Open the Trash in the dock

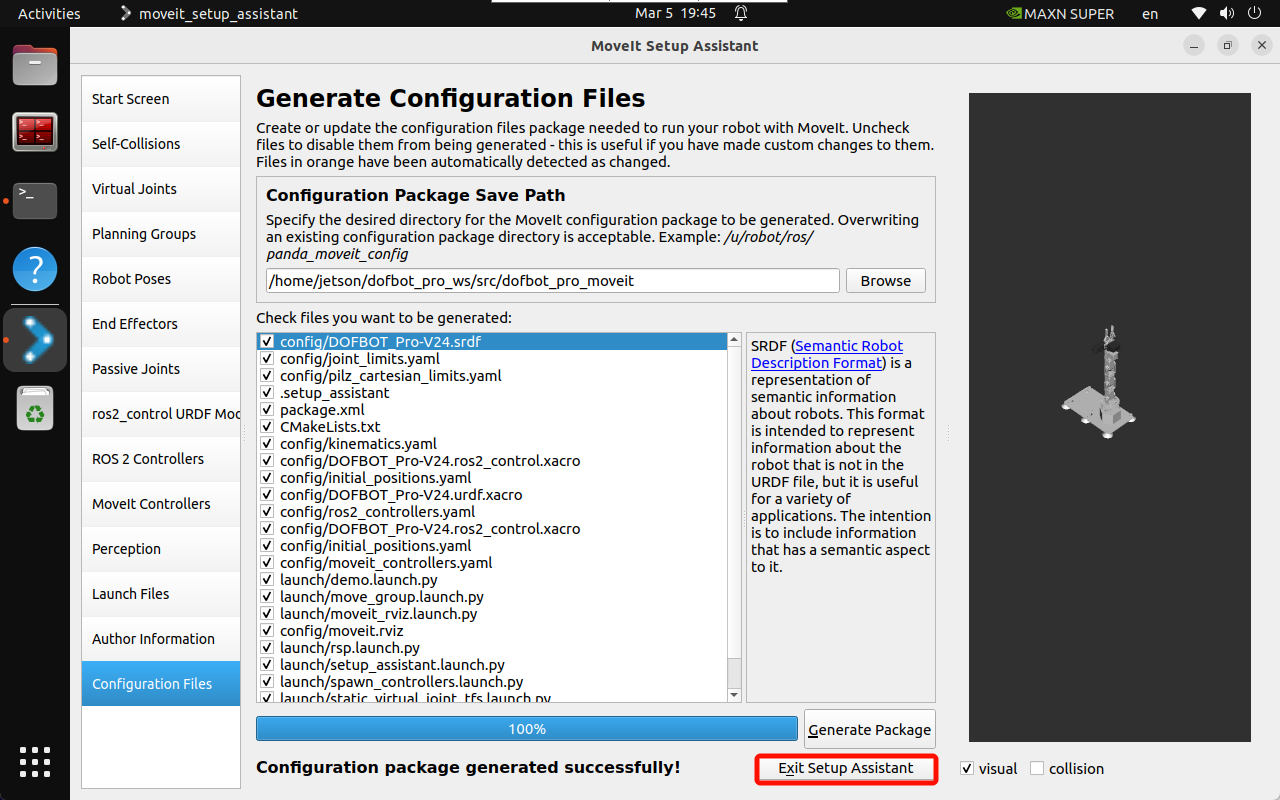click(35, 408)
